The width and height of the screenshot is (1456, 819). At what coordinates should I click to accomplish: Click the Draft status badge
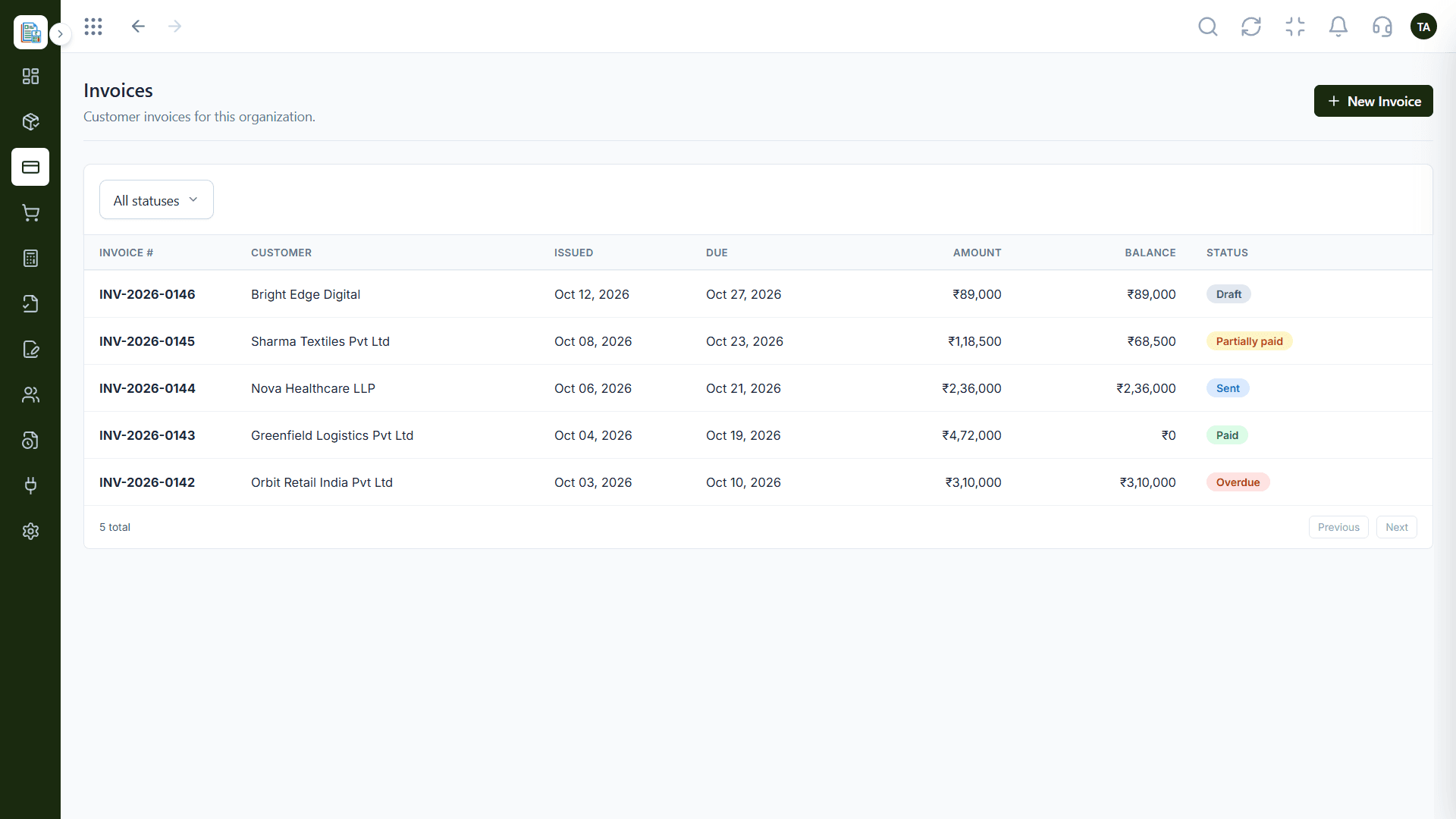[1228, 294]
